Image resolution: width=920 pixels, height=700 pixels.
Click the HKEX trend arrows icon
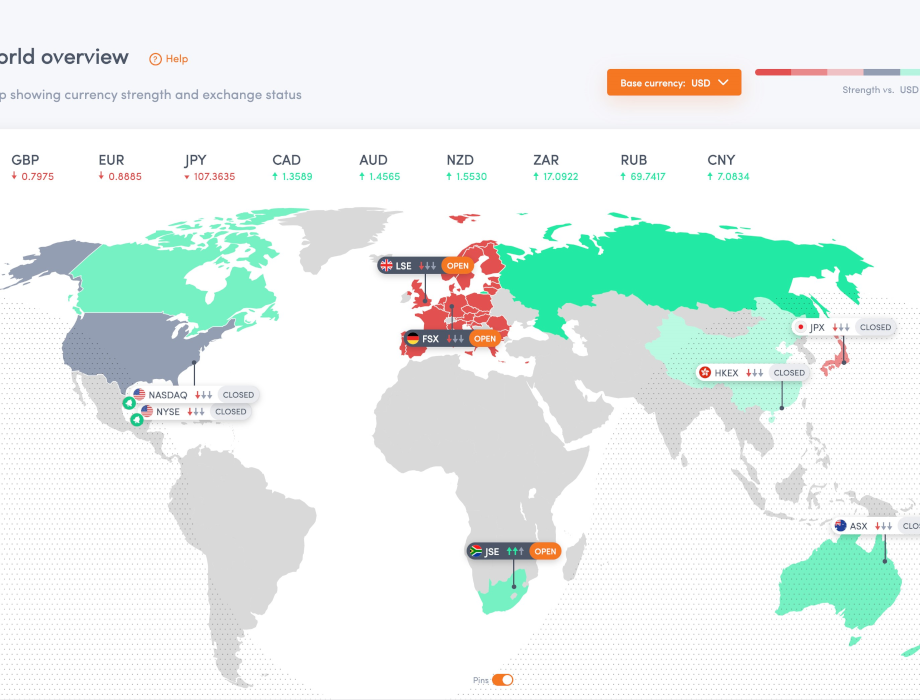[755, 373]
